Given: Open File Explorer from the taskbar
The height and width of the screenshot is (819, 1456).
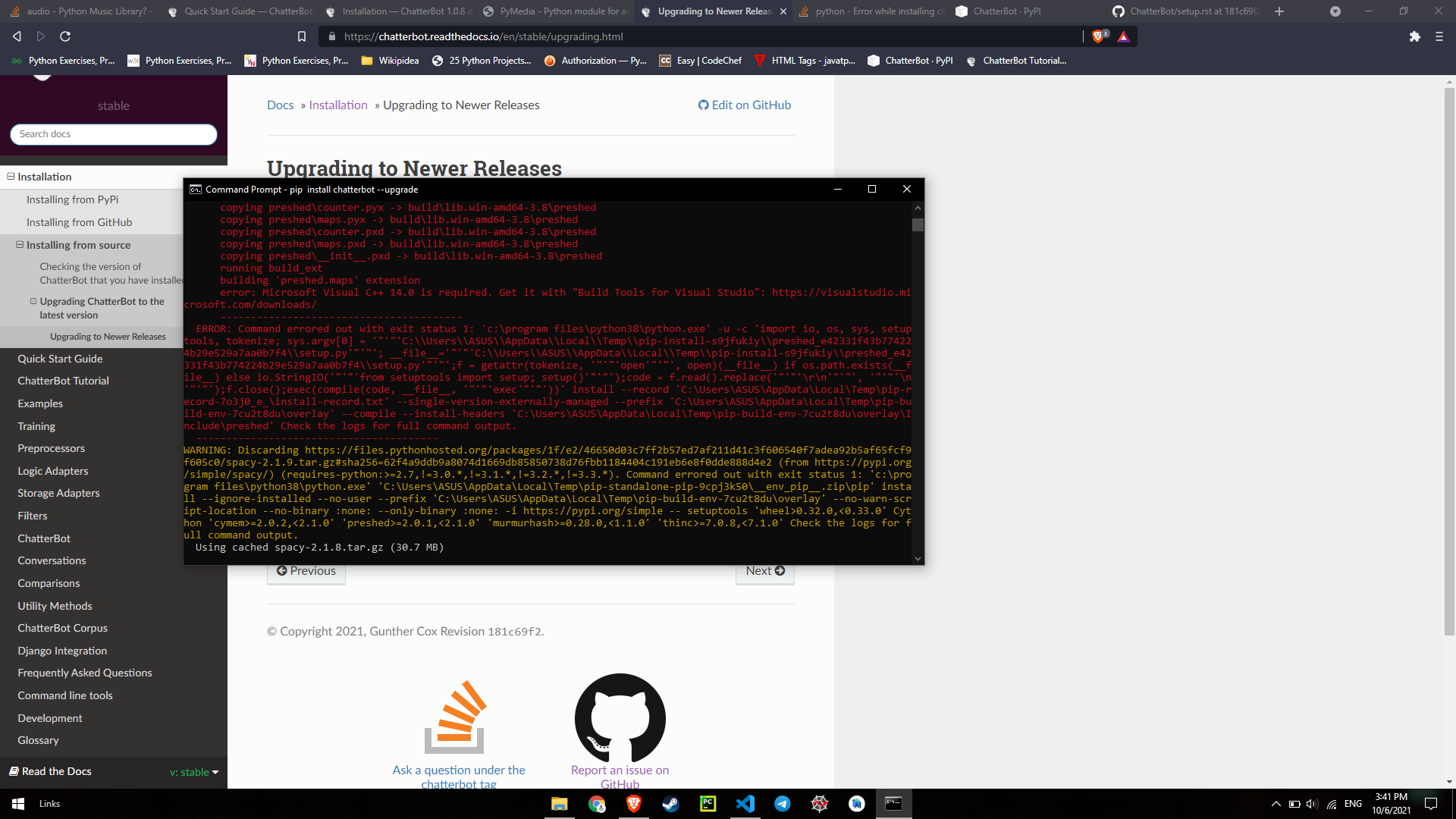Looking at the screenshot, I should [560, 804].
